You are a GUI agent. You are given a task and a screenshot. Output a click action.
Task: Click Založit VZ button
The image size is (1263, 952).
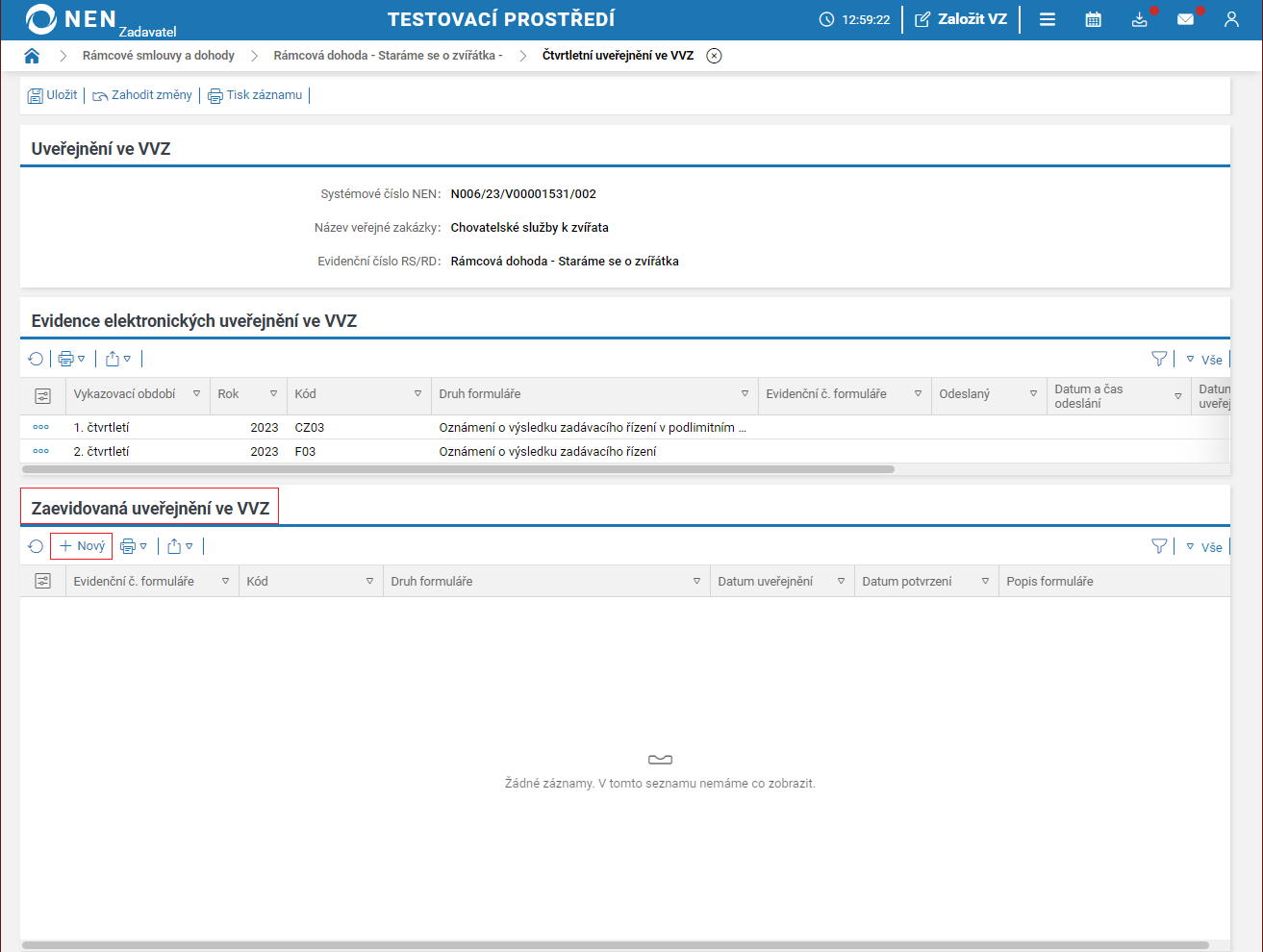[961, 19]
